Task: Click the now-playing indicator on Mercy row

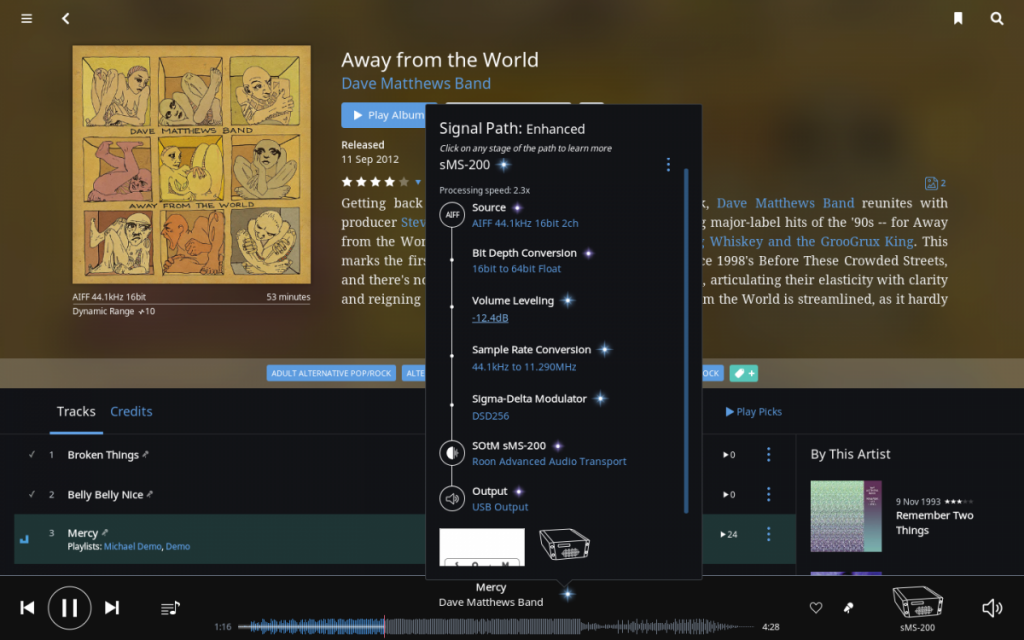Action: 24,539
